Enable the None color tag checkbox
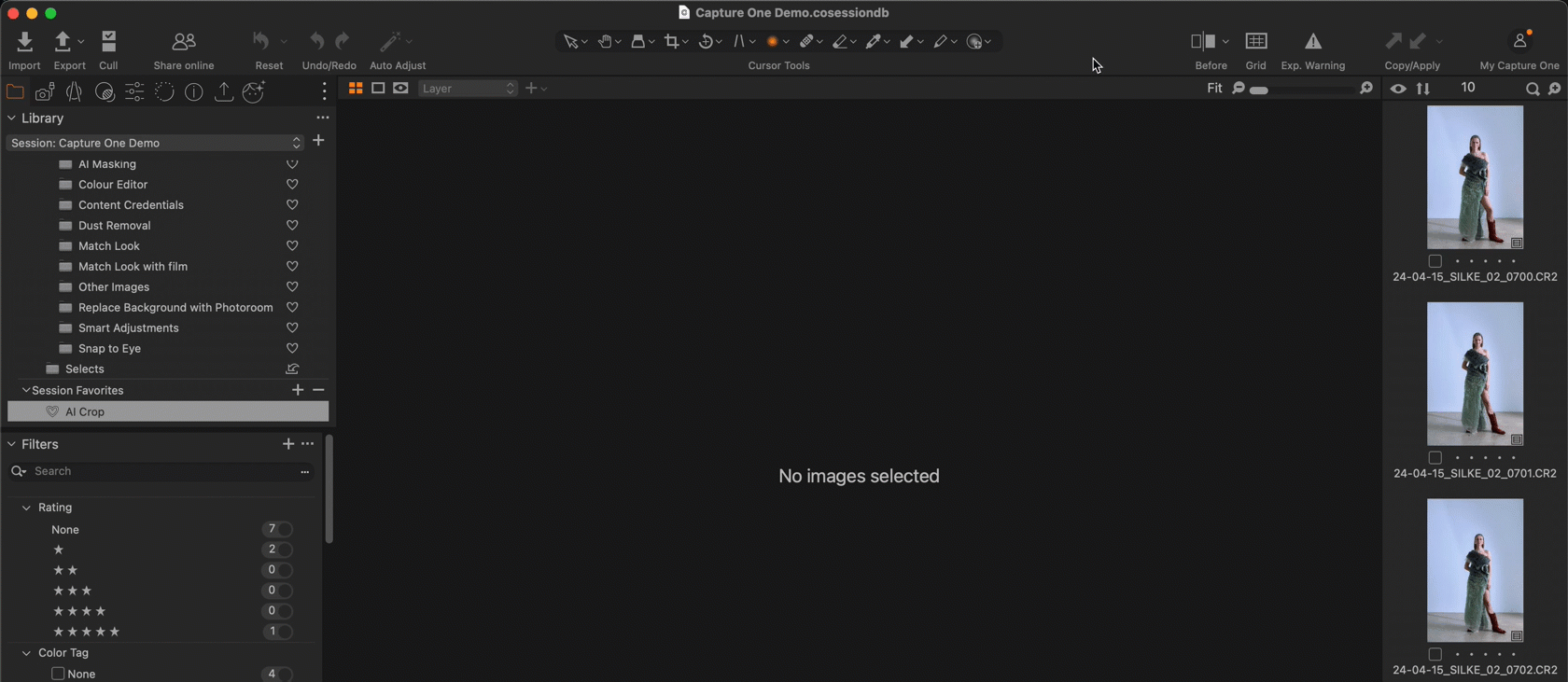This screenshot has height=682, width=1568. pyautogui.click(x=58, y=674)
